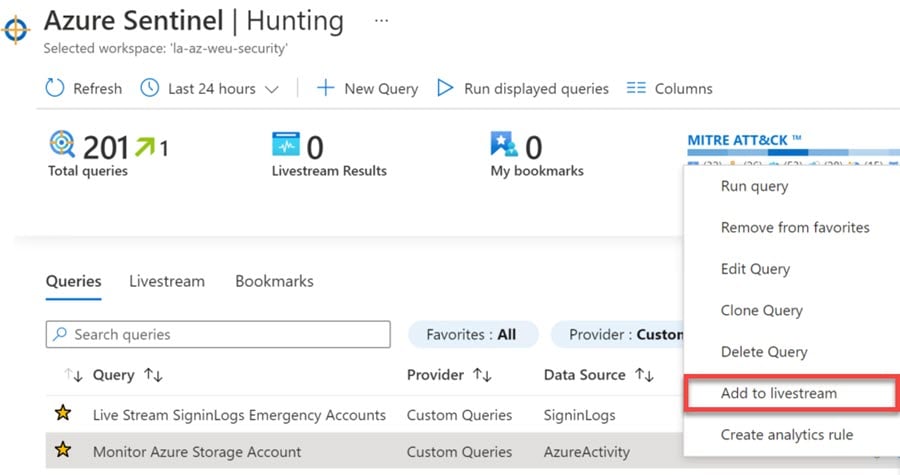Click the SigninLogs data source cell
Image resolution: width=900 pixels, height=475 pixels.
[x=579, y=415]
